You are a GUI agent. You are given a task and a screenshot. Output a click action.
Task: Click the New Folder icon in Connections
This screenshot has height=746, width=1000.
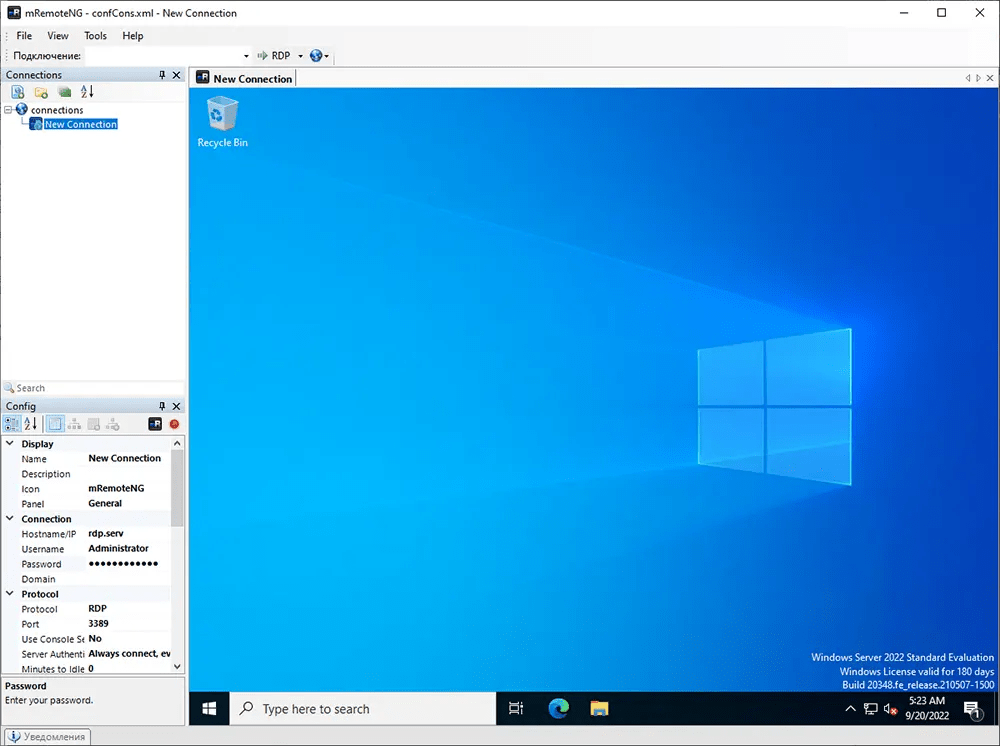point(41,92)
